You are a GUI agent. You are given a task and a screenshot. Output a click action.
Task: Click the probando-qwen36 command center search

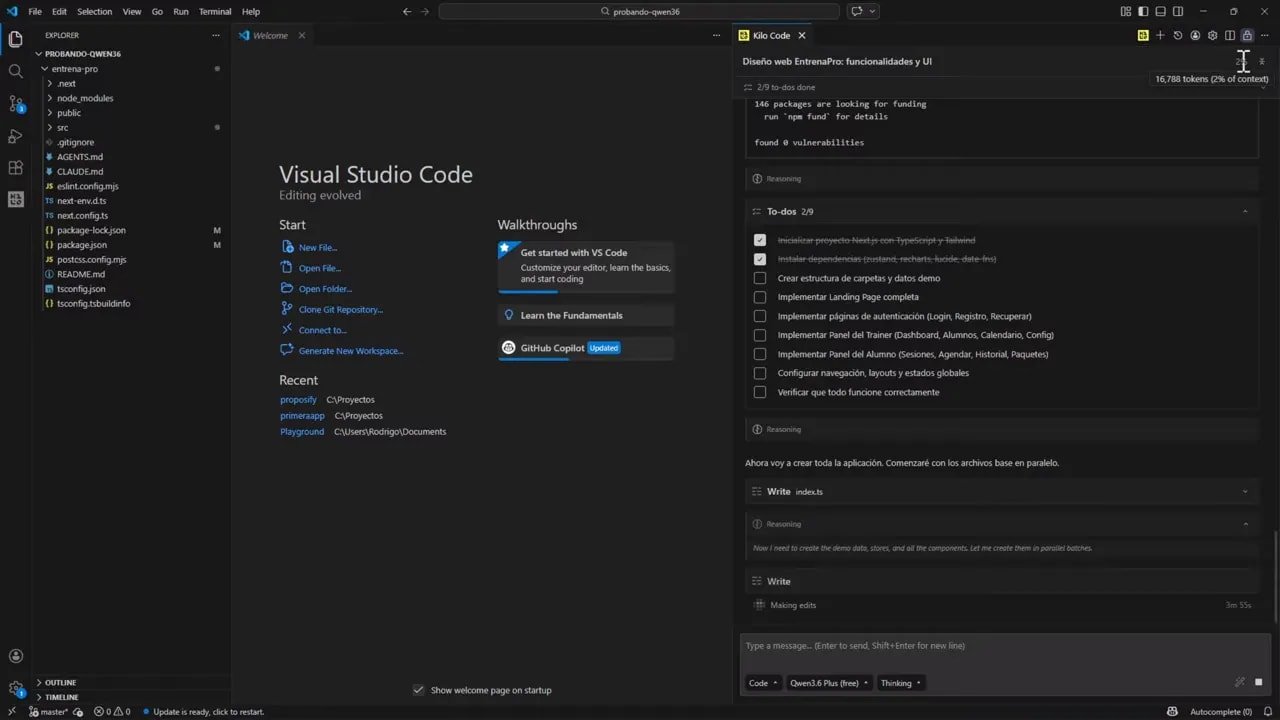pyautogui.click(x=639, y=11)
